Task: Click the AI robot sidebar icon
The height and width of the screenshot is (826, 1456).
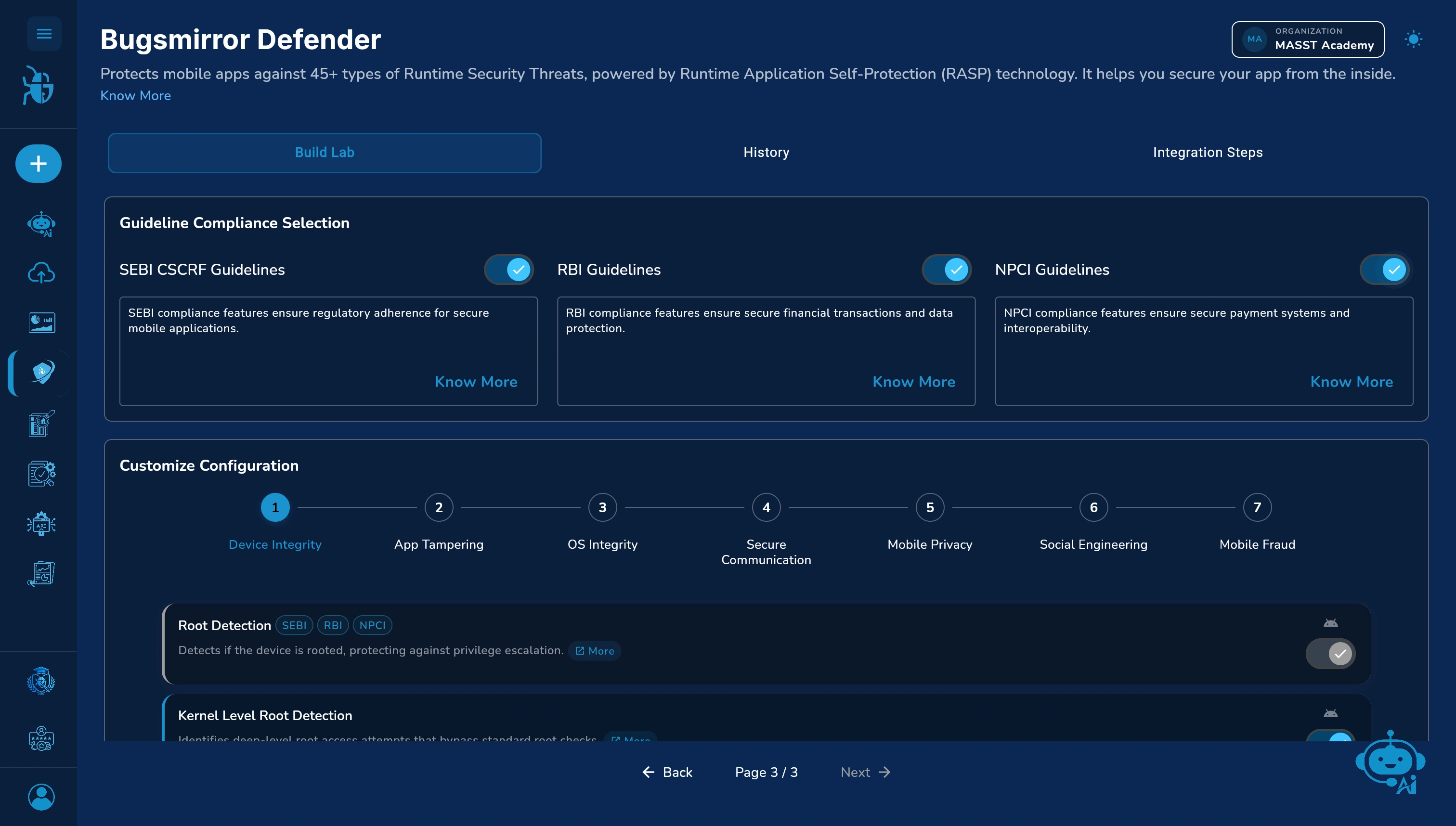Action: coord(41,223)
